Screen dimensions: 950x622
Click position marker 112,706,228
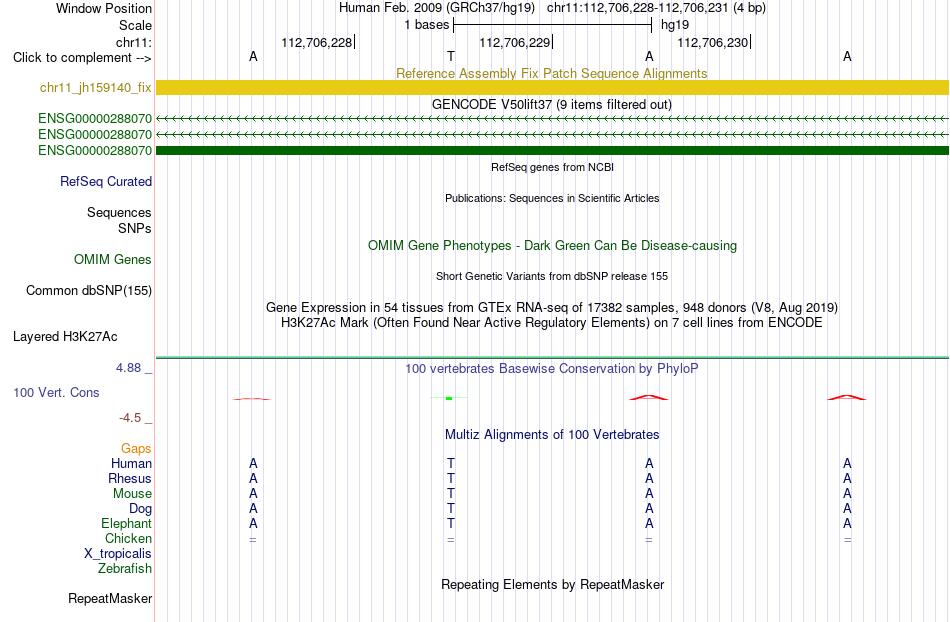(x=317, y=42)
